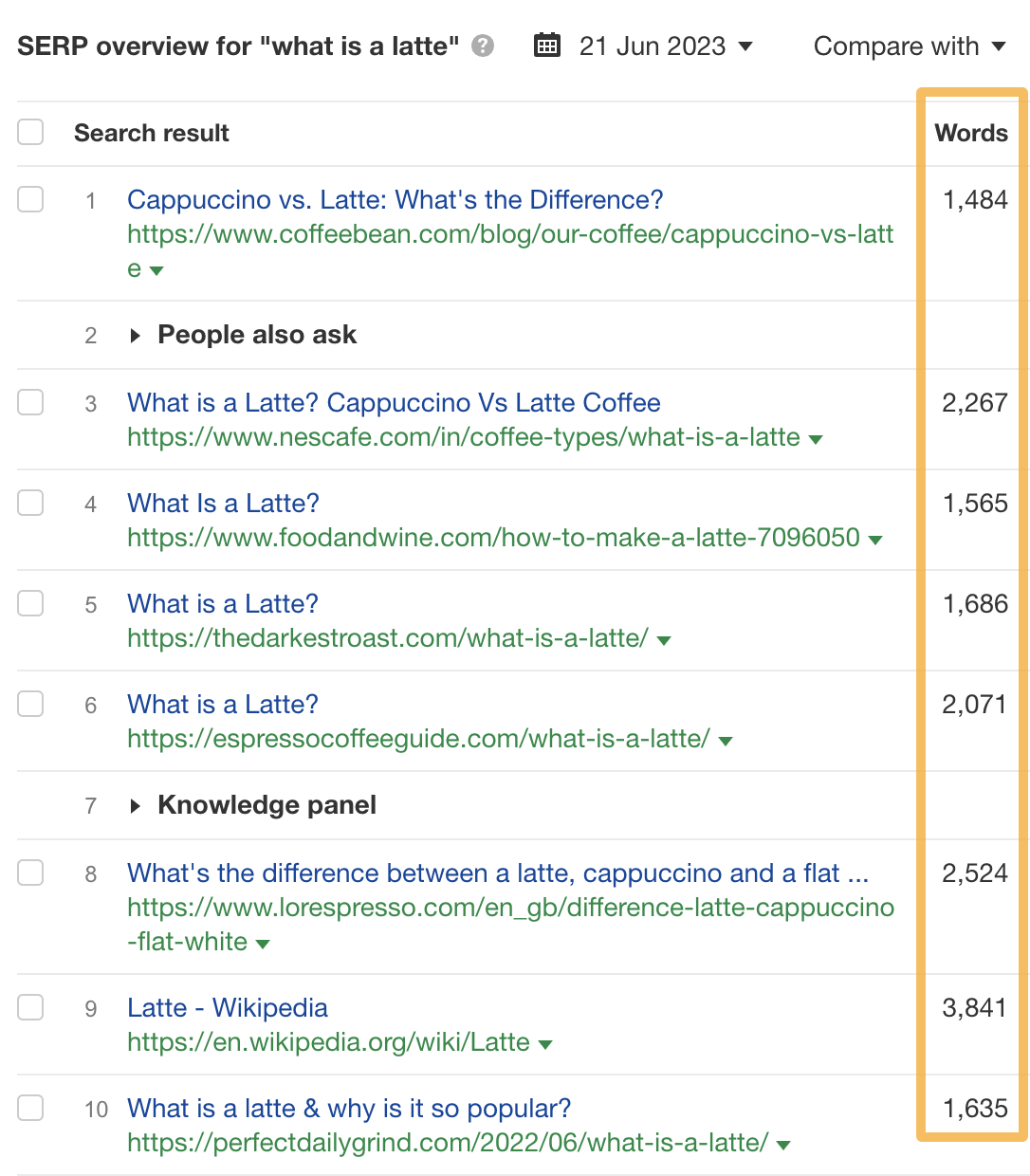The width and height of the screenshot is (1030, 1176).
Task: Click the help icon beside the SERP overview title
Action: pos(483,46)
